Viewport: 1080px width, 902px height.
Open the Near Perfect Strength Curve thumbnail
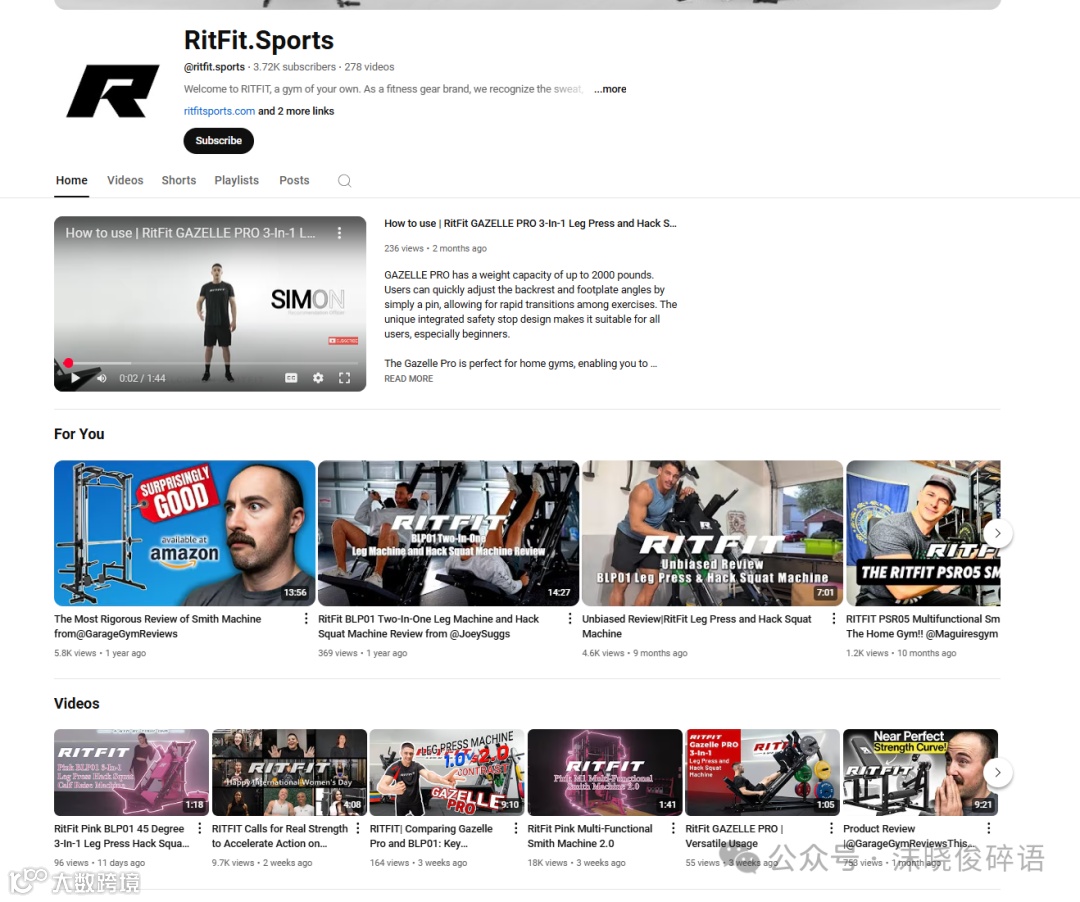(x=920, y=773)
